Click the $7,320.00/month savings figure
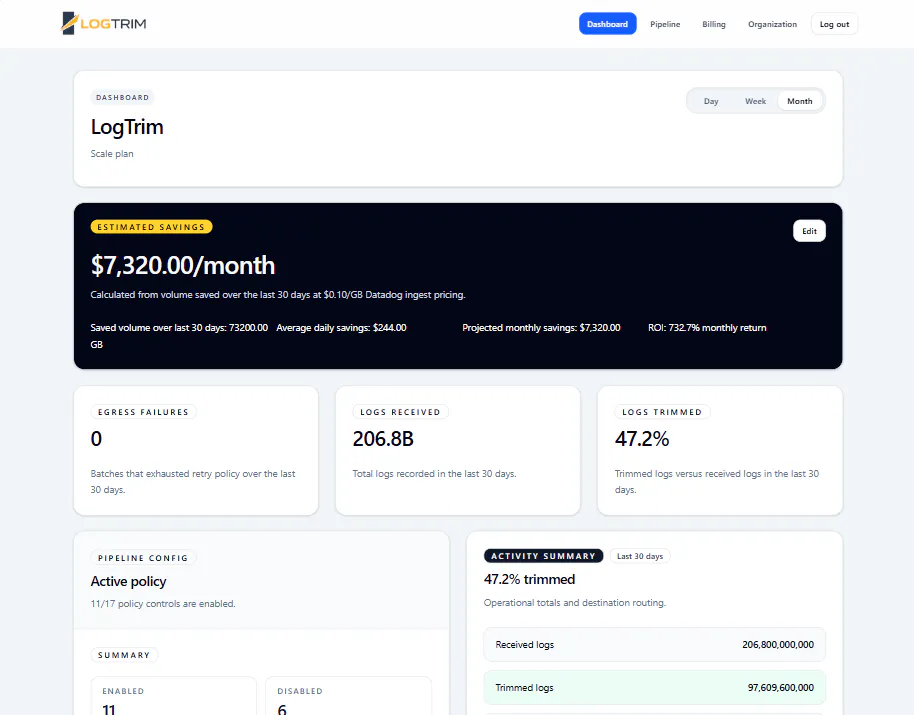This screenshot has width=914, height=715. coord(182,265)
